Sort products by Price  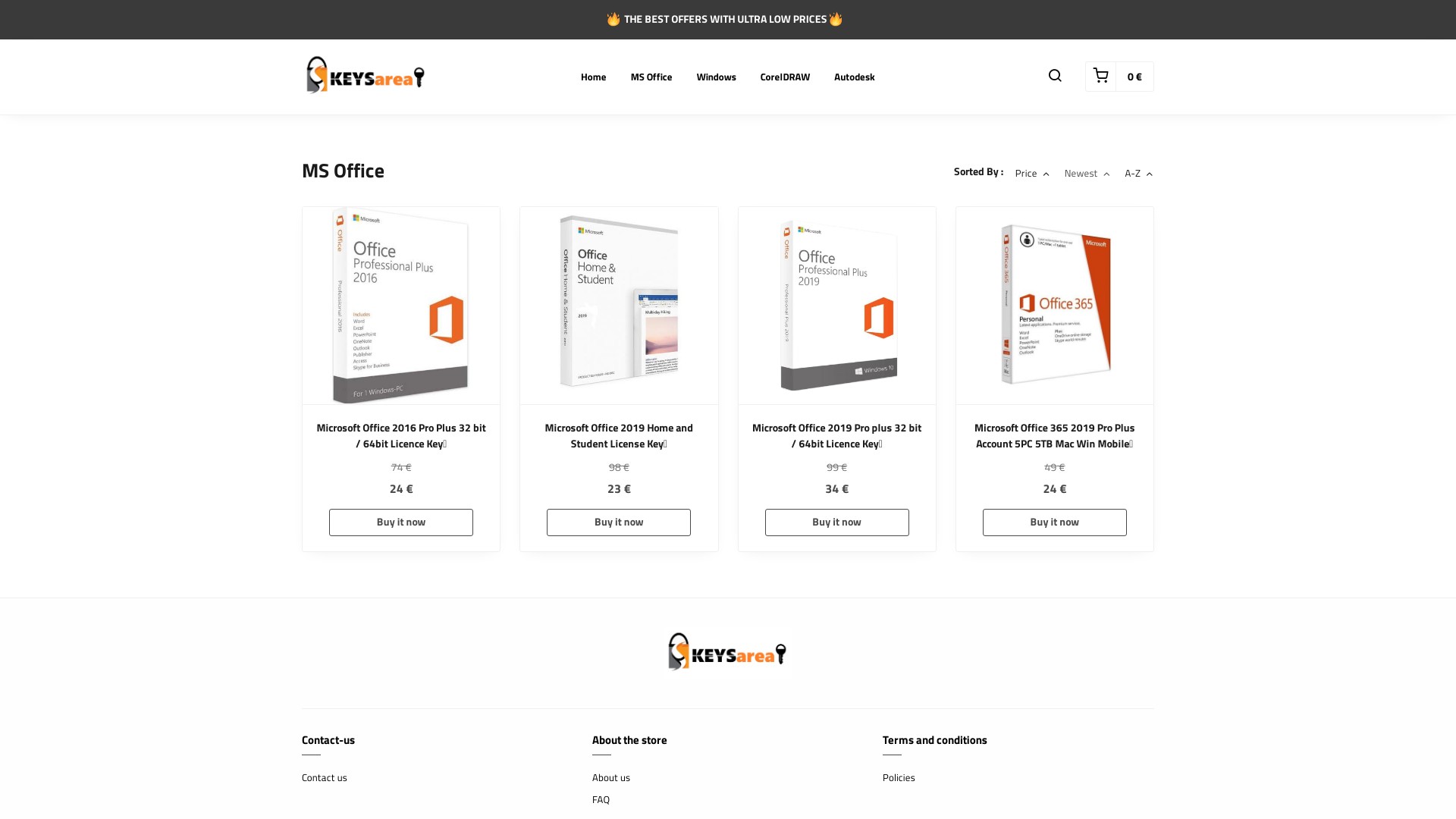pos(1032,174)
